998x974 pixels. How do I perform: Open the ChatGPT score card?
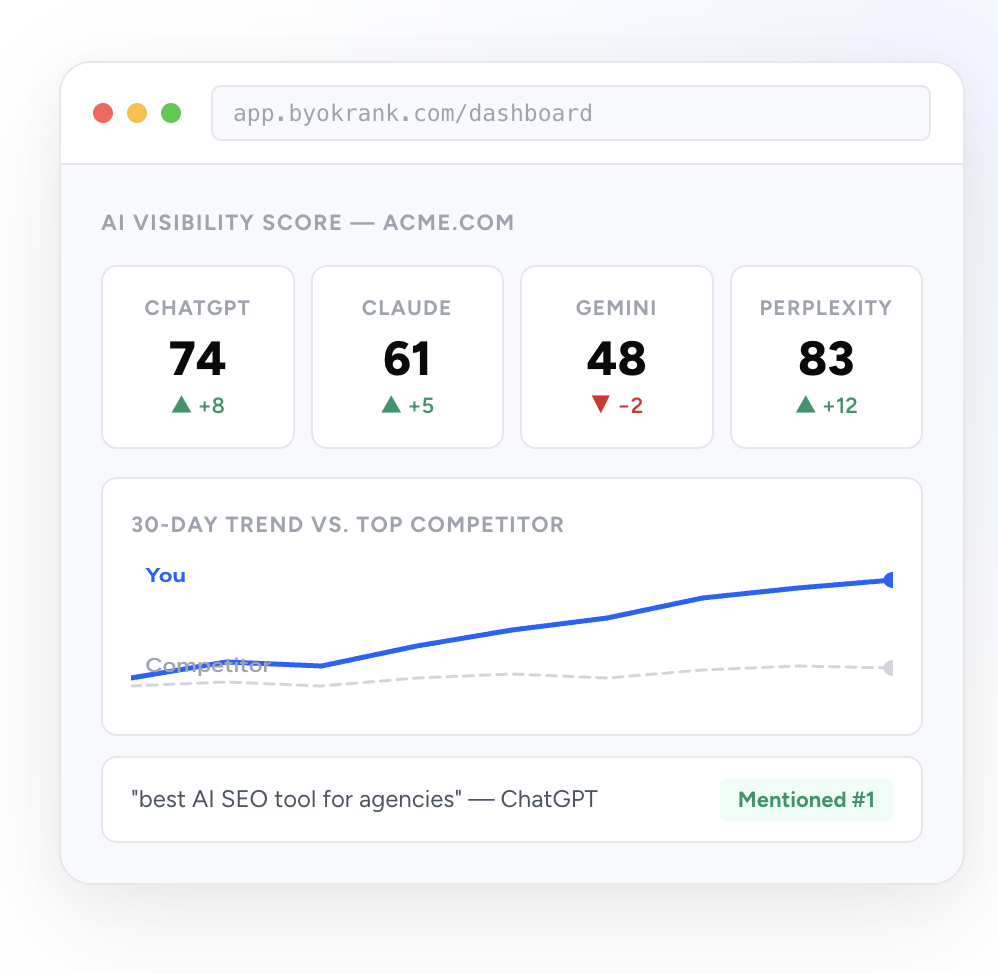coord(198,357)
